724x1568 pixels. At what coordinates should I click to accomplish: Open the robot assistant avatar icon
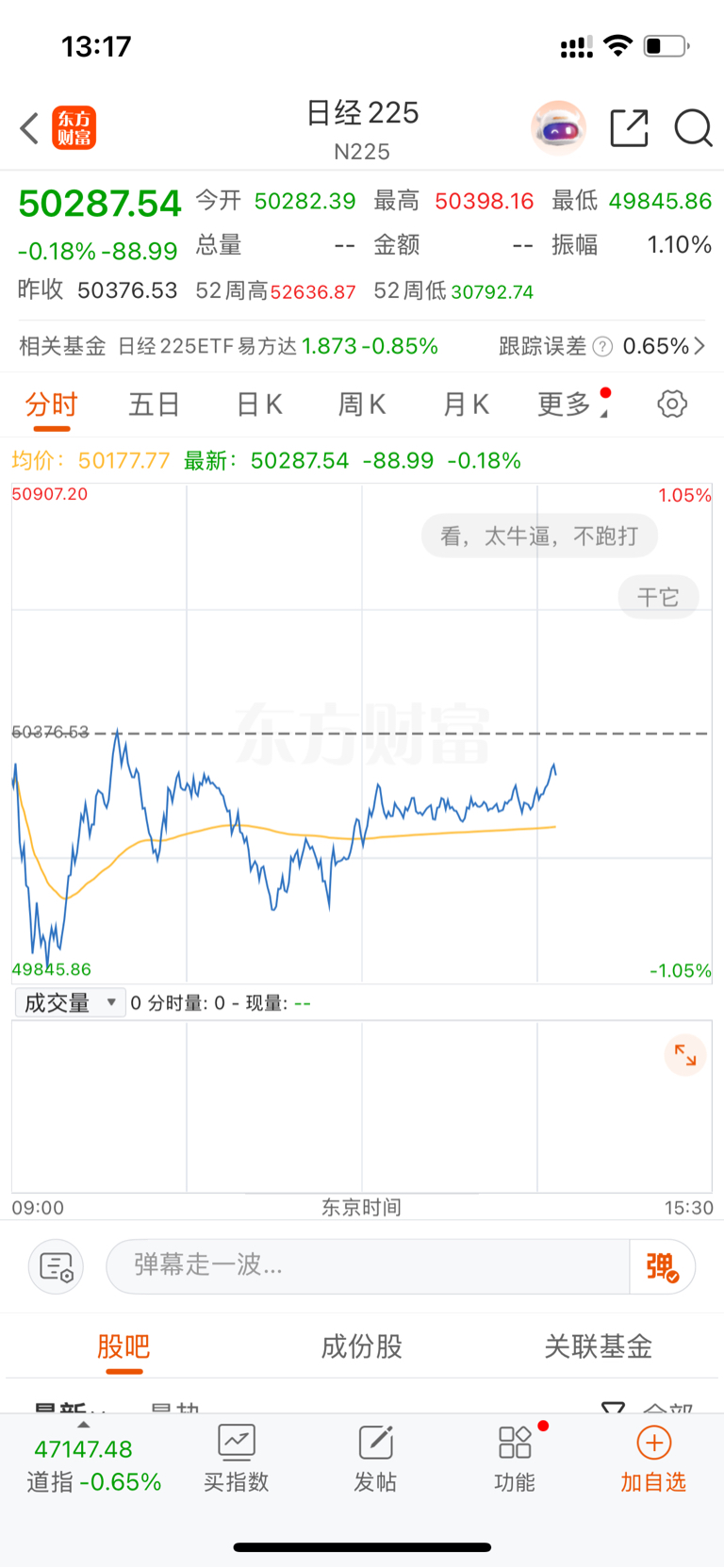558,127
